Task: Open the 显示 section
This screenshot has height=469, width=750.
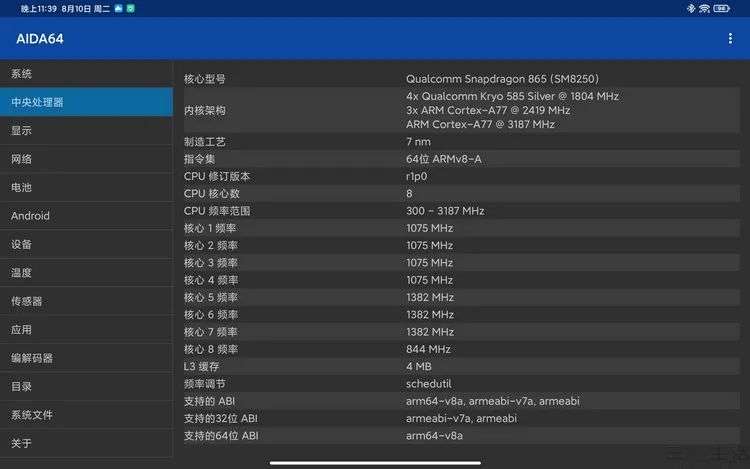Action: [86, 131]
